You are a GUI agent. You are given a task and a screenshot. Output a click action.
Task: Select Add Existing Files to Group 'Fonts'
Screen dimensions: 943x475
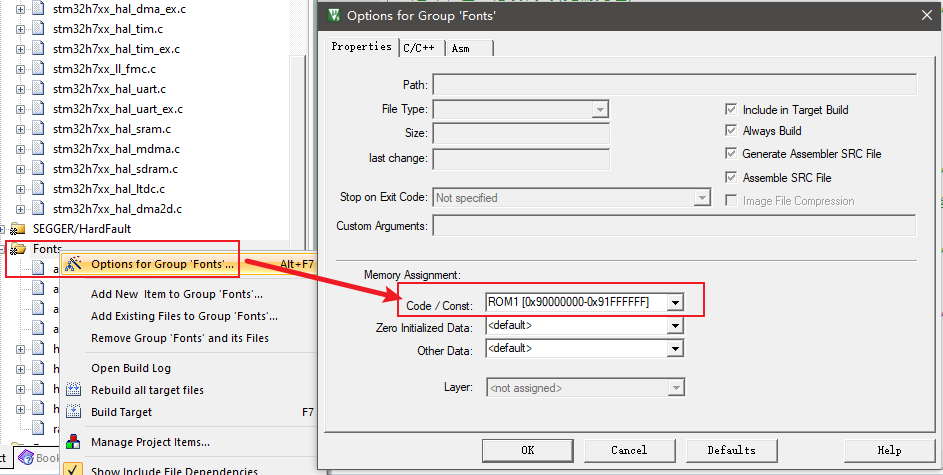184,316
